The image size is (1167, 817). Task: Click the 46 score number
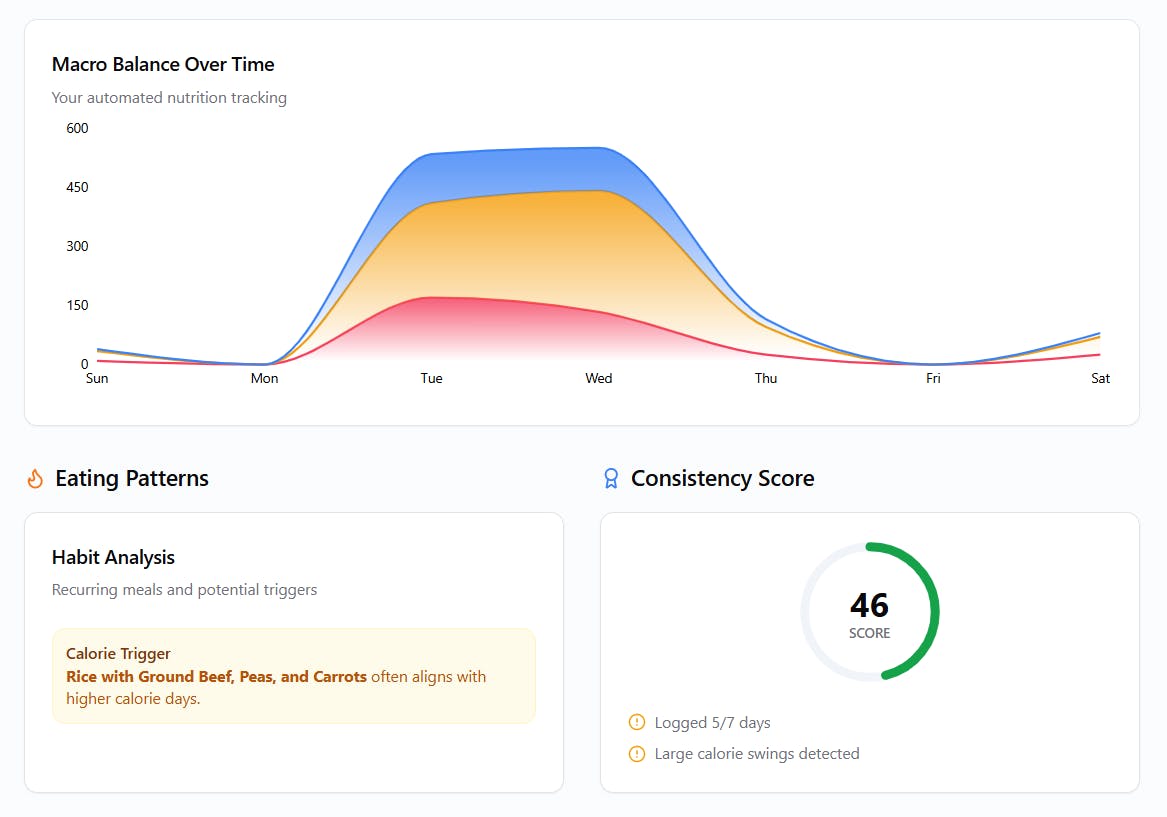pos(869,605)
